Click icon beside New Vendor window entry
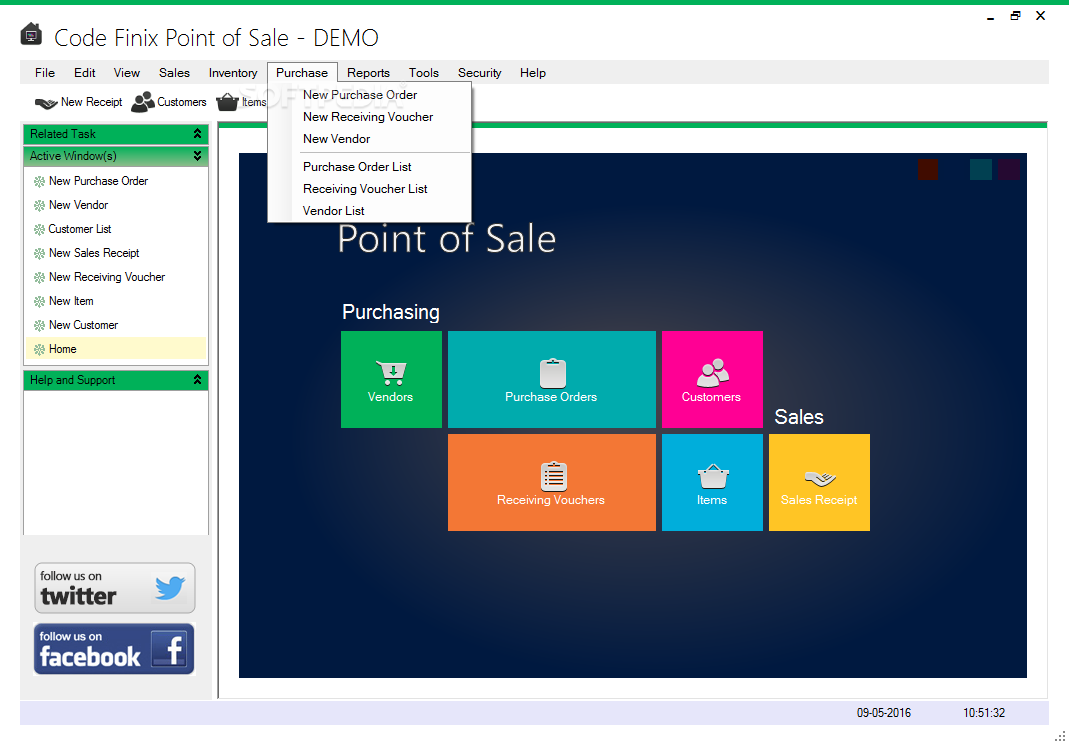 coord(40,205)
